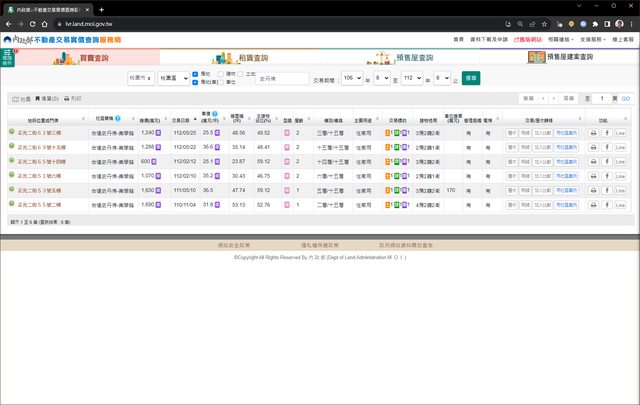Expand the 桃園區 district dropdown

(172, 77)
